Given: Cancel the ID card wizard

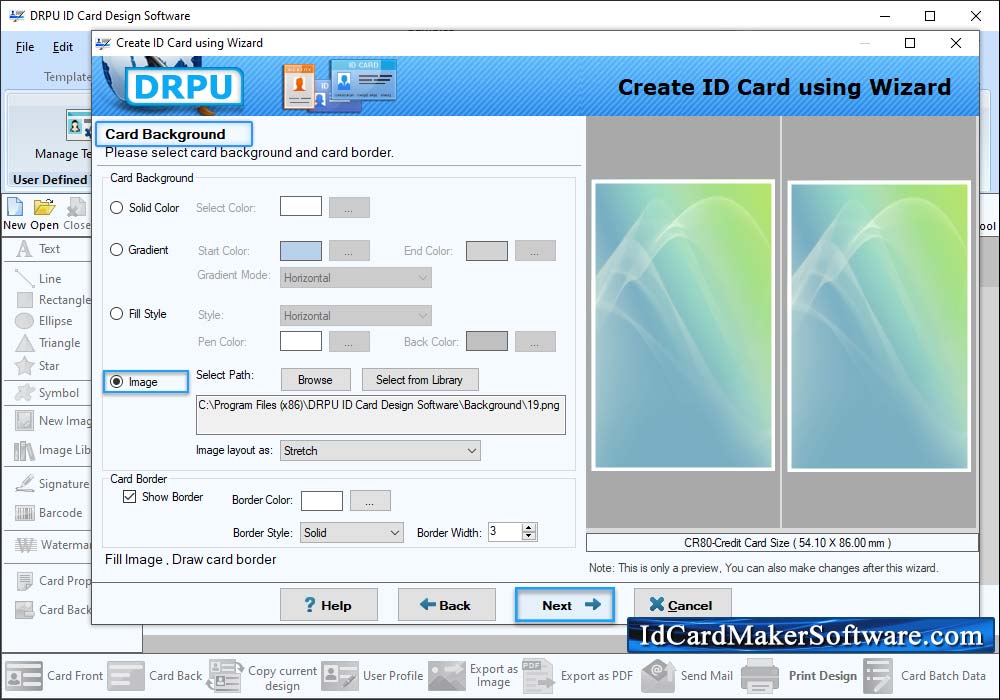Looking at the screenshot, I should point(682,605).
